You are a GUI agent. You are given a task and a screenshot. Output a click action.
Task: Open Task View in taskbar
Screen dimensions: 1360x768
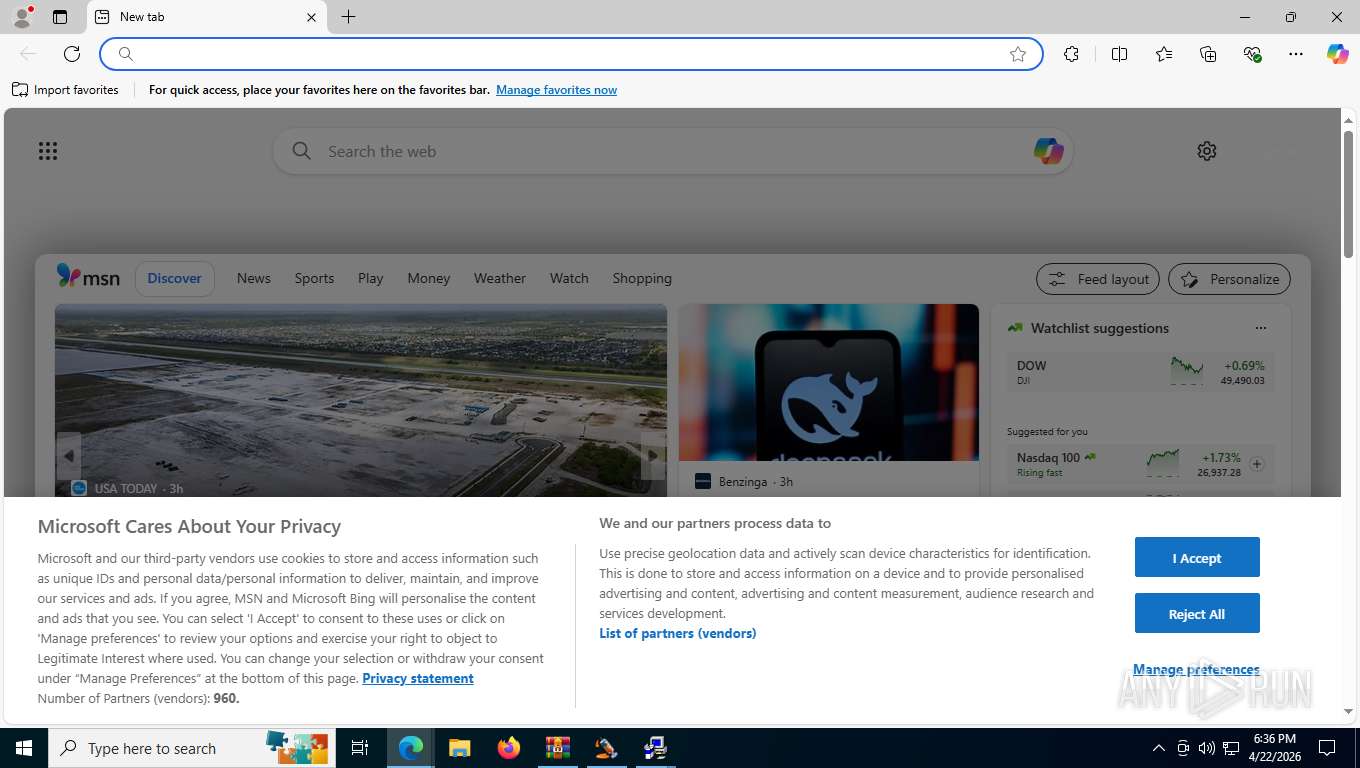point(360,748)
